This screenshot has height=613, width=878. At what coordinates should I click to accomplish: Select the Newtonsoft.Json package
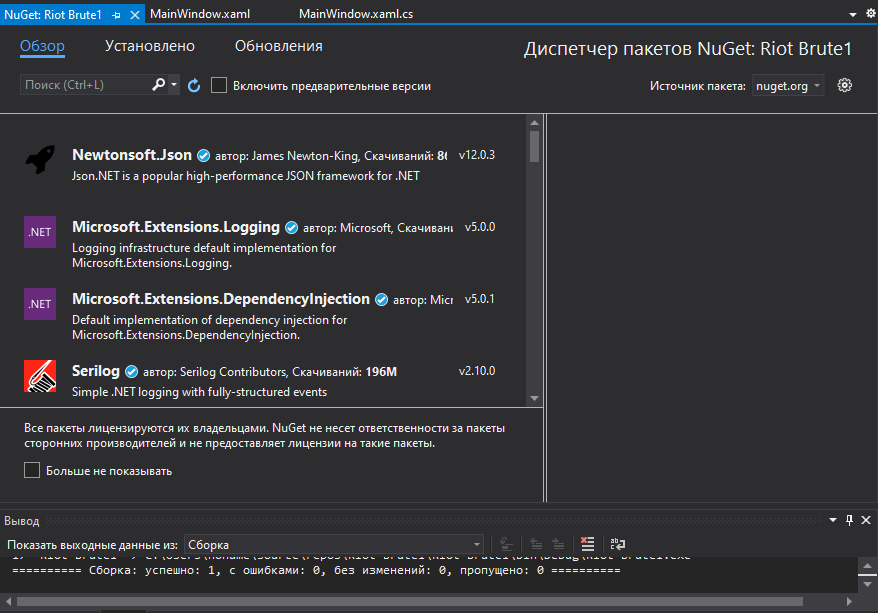click(x=263, y=161)
